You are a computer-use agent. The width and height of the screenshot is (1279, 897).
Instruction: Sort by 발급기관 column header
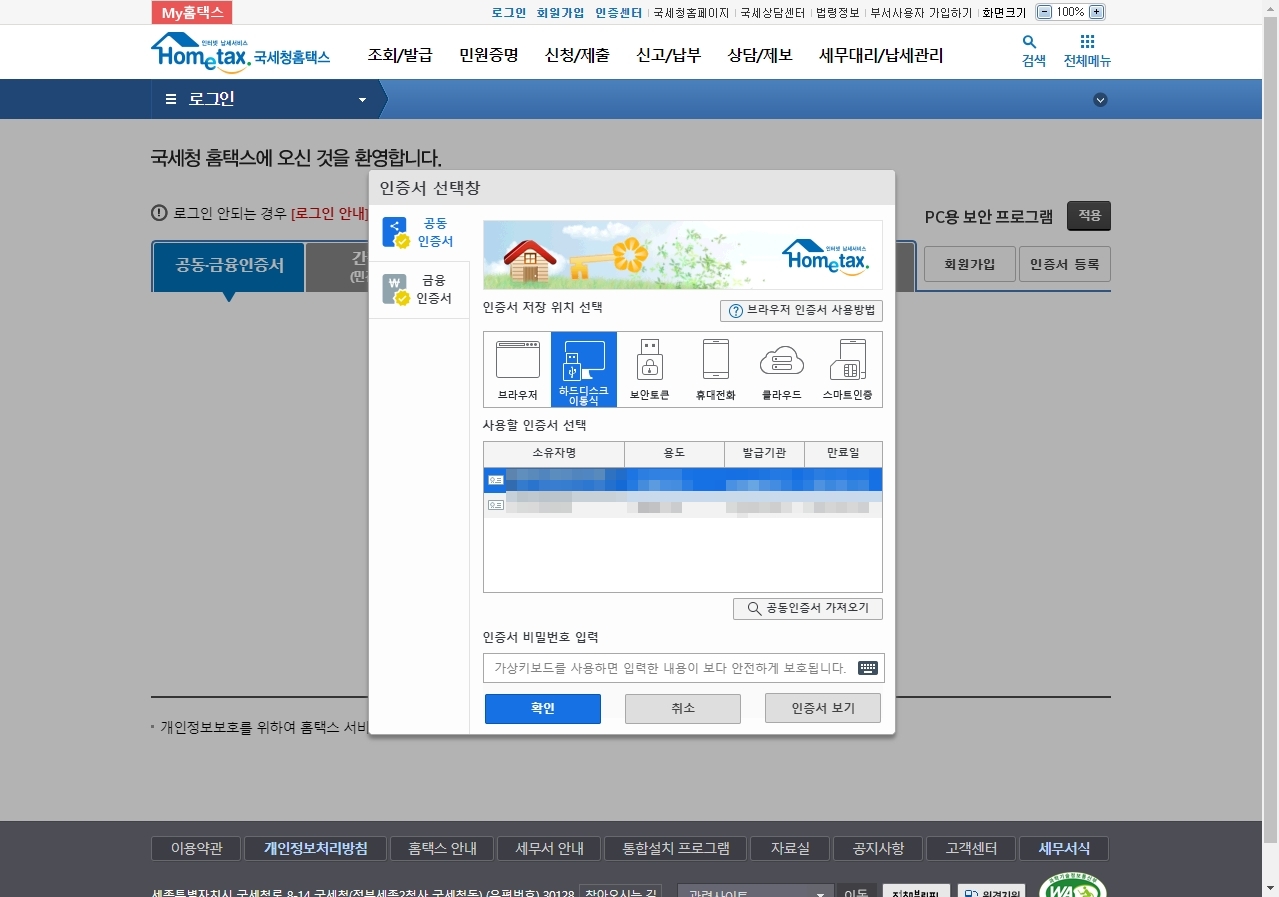(764, 454)
